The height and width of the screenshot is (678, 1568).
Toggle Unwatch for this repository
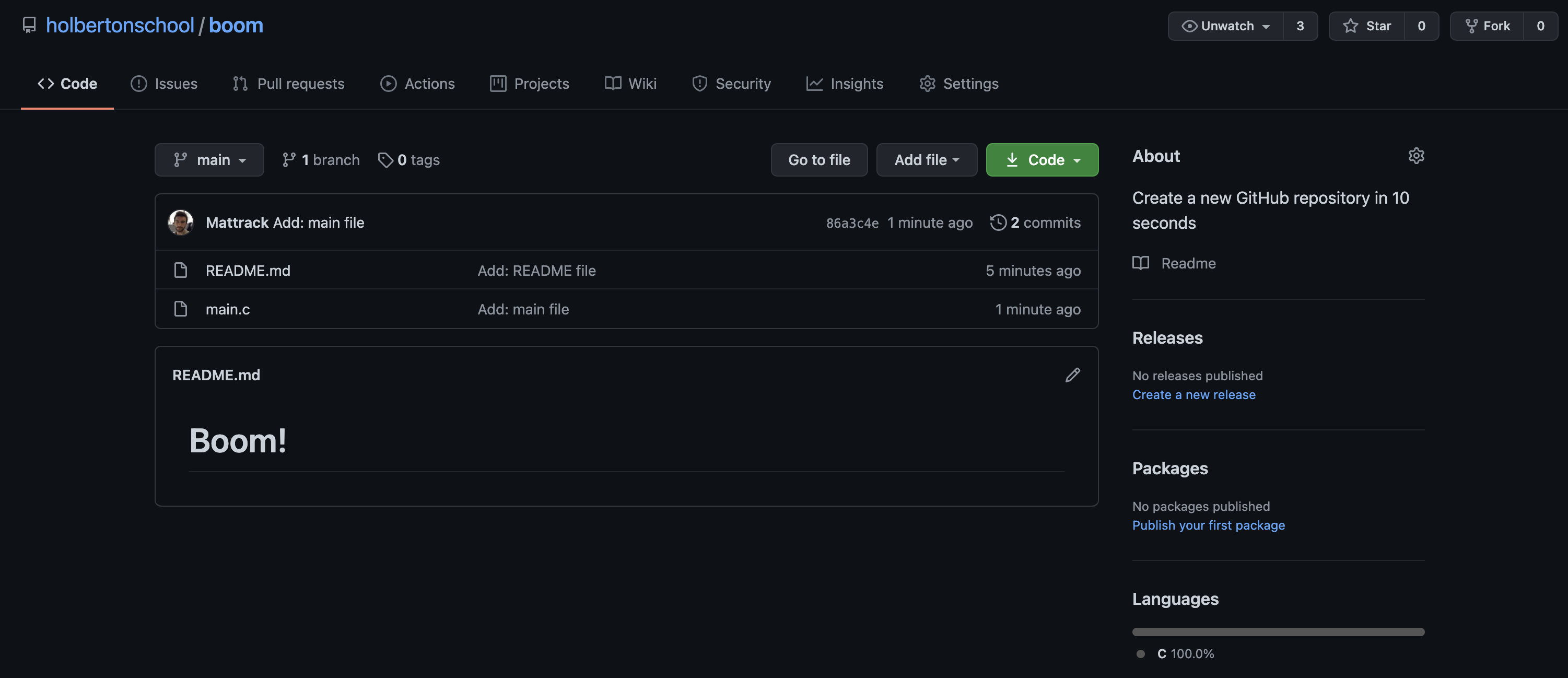click(x=1225, y=26)
